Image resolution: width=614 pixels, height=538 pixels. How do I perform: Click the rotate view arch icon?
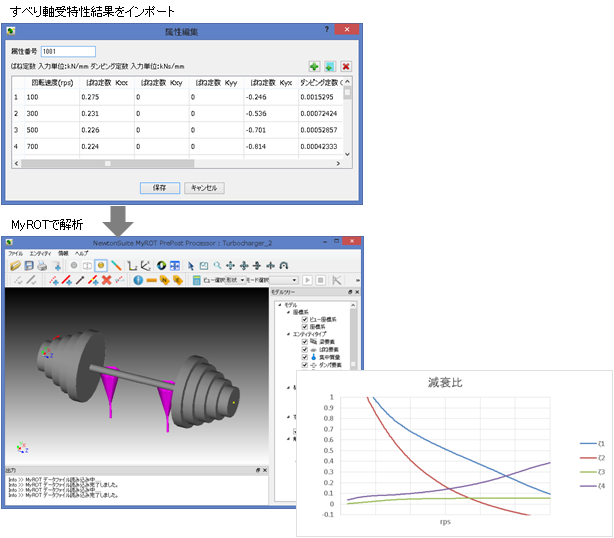[284, 266]
